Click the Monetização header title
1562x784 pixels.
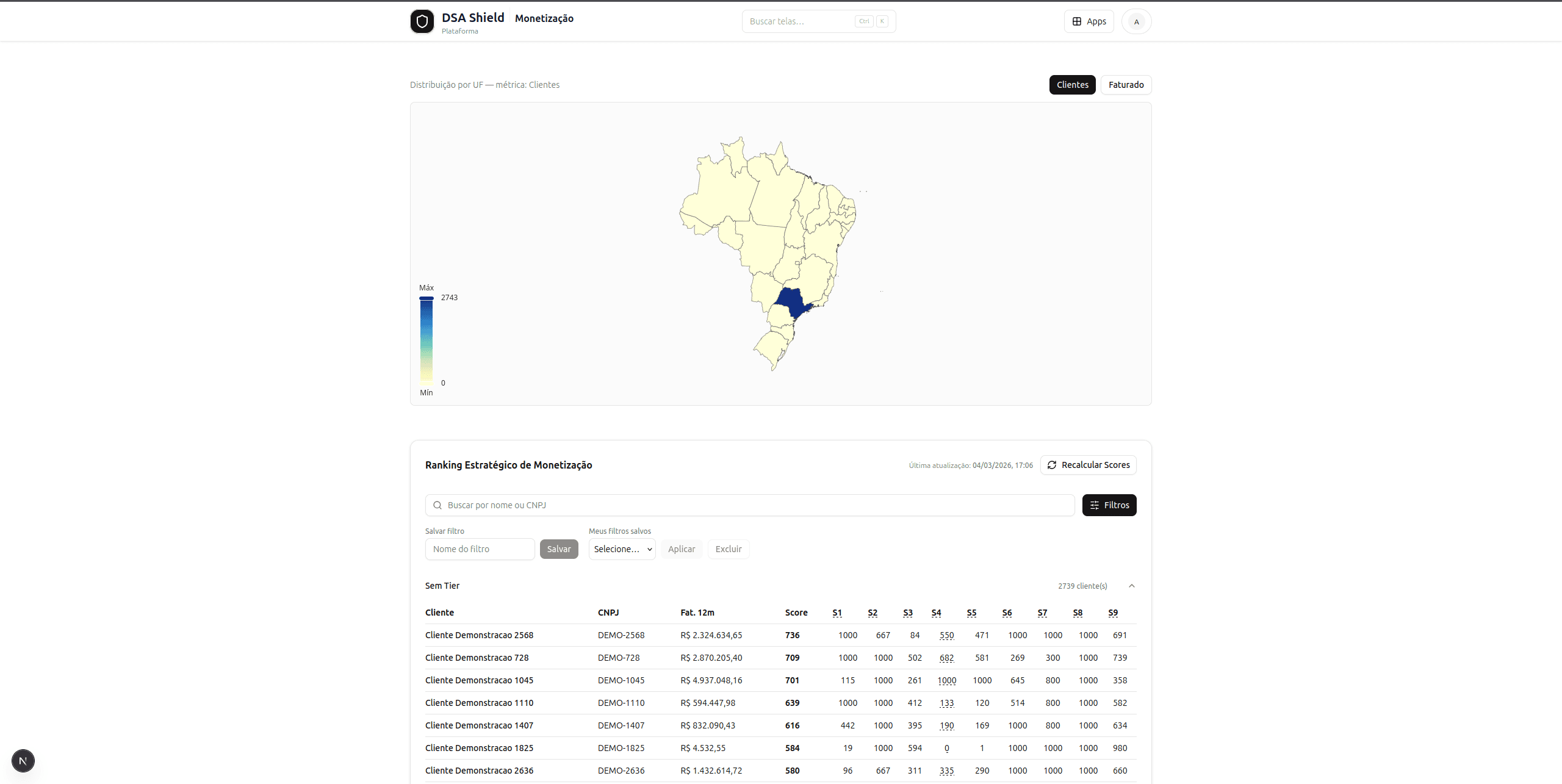pyautogui.click(x=544, y=18)
